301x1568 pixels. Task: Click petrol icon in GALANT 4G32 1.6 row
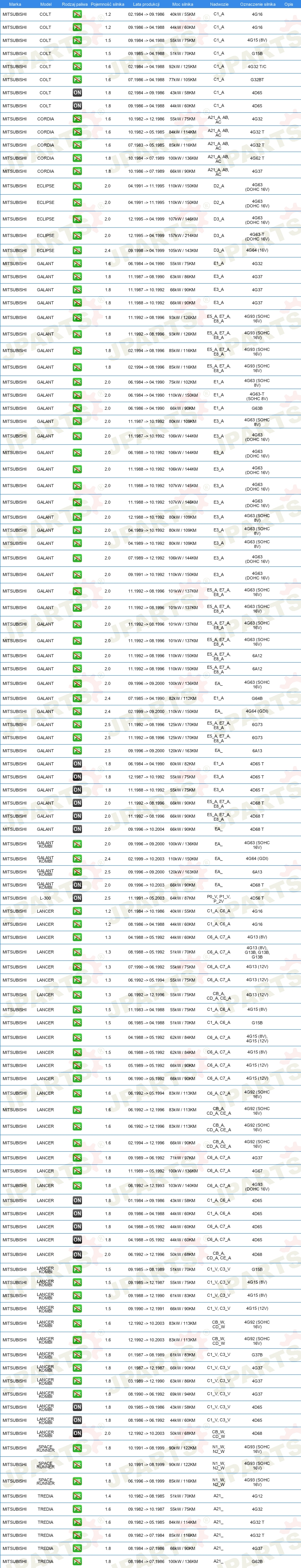coord(77,264)
